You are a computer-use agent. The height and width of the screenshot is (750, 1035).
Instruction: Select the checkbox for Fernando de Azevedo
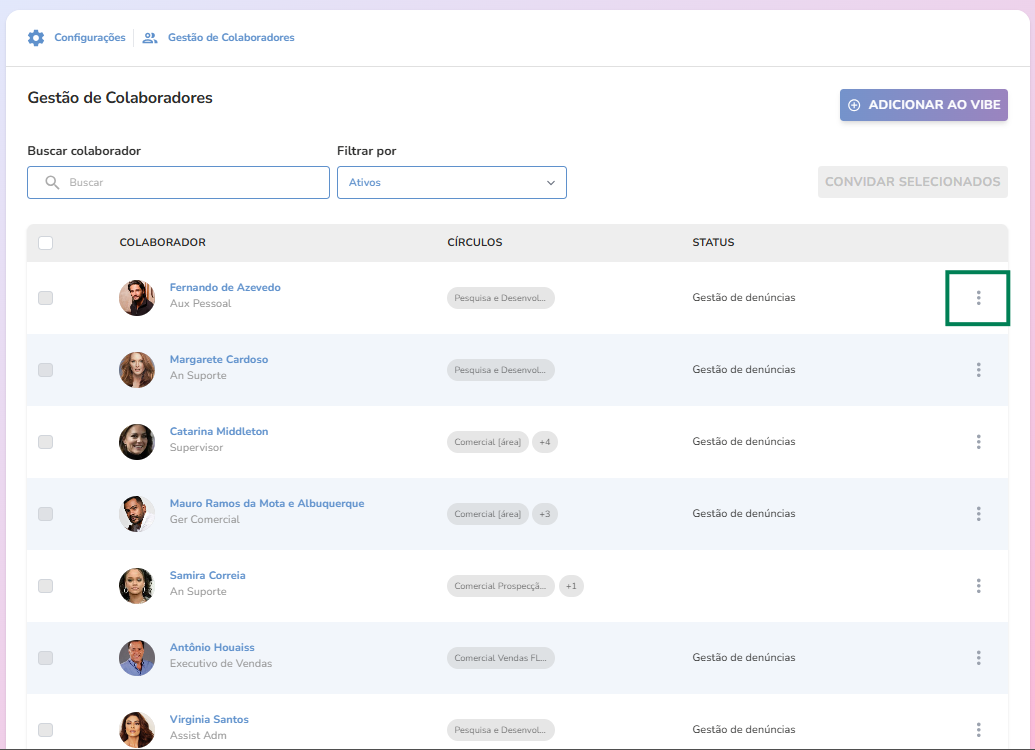click(x=45, y=298)
